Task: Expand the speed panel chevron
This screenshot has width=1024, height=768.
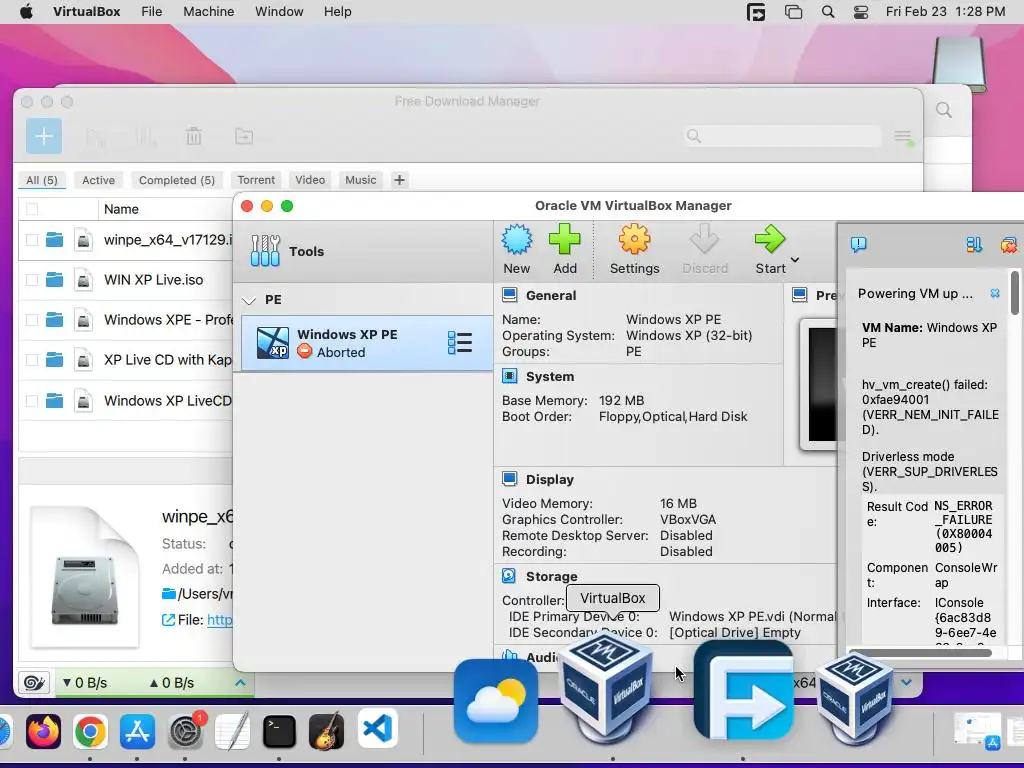Action: point(240,682)
